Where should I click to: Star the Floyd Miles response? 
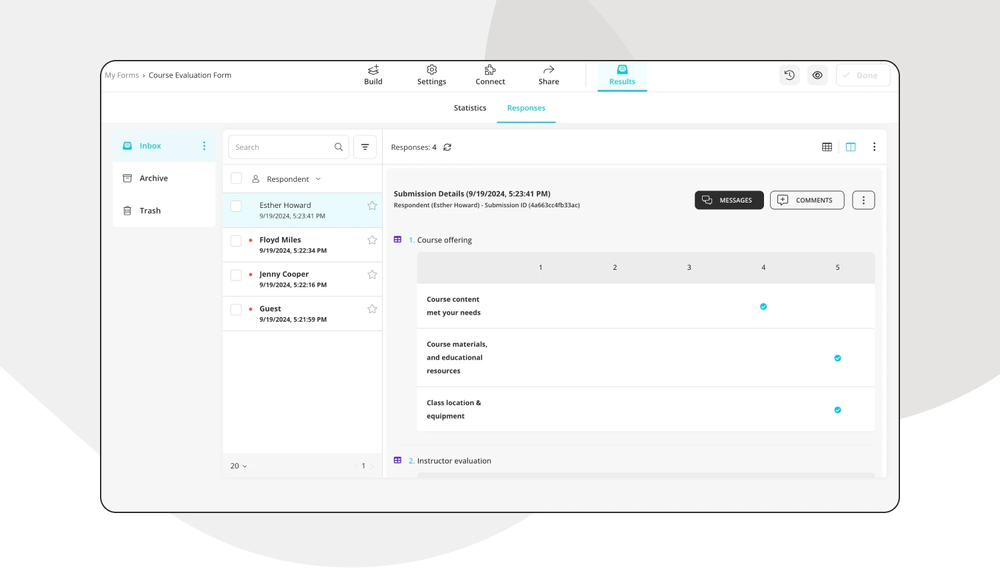click(372, 240)
